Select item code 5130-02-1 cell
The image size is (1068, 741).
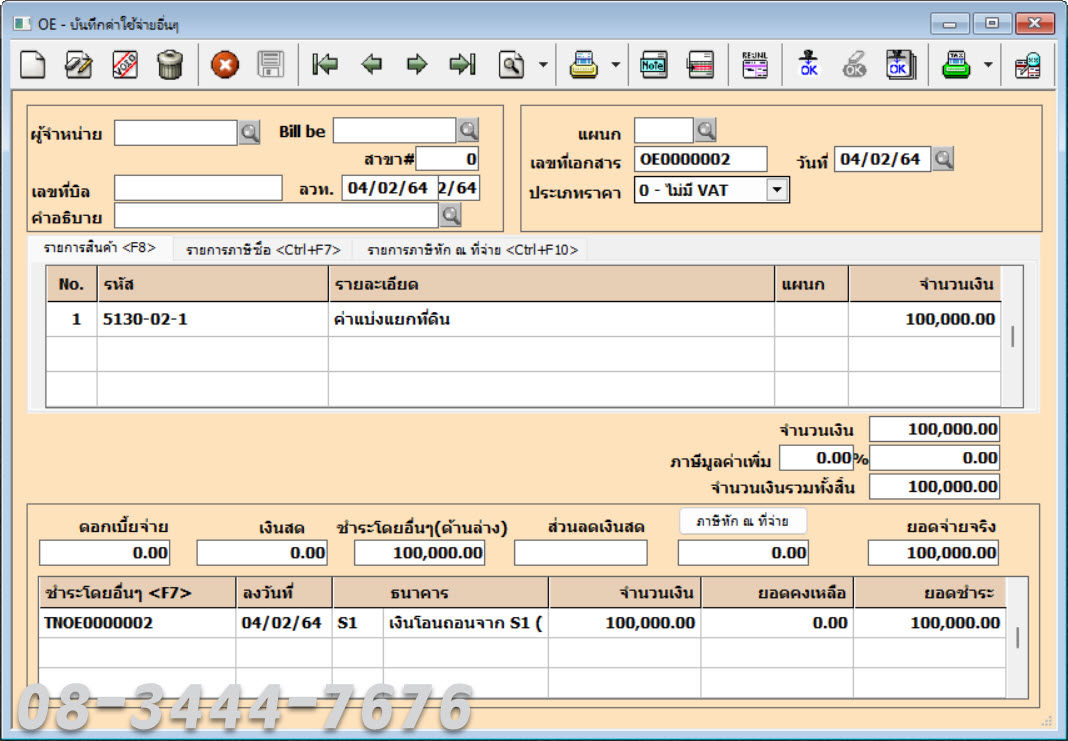pos(213,319)
